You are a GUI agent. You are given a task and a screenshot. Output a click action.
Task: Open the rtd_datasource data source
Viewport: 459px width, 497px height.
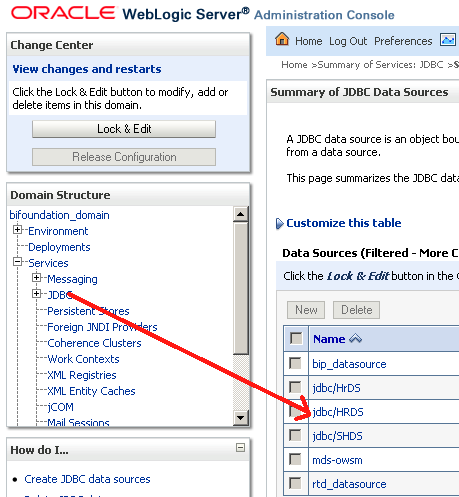[349, 484]
